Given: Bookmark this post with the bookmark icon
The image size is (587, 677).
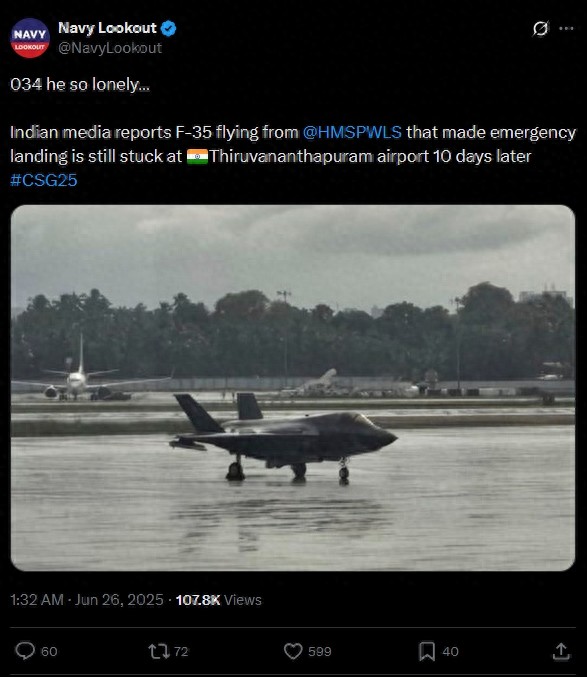Looking at the screenshot, I should [427, 651].
